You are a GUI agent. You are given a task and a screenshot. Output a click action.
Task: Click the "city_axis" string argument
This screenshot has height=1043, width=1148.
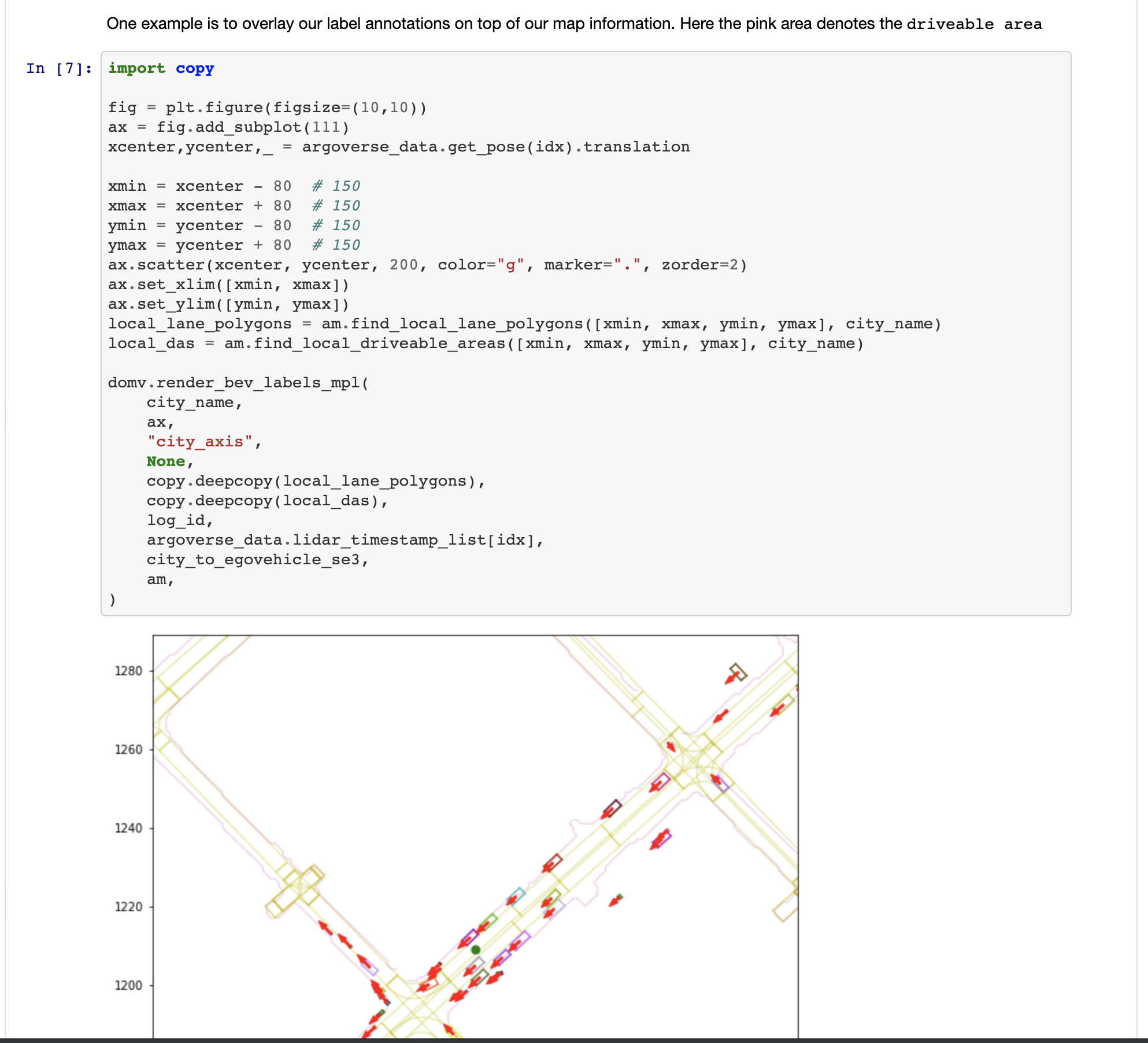tap(199, 442)
